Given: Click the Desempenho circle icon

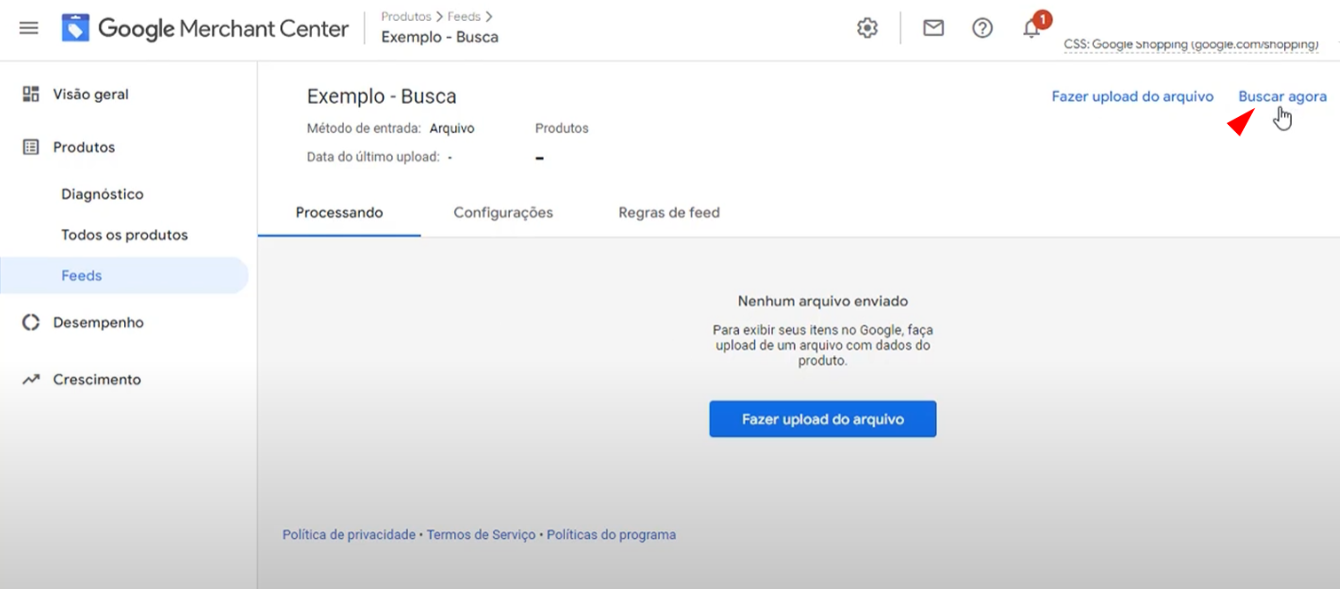Looking at the screenshot, I should tap(31, 322).
